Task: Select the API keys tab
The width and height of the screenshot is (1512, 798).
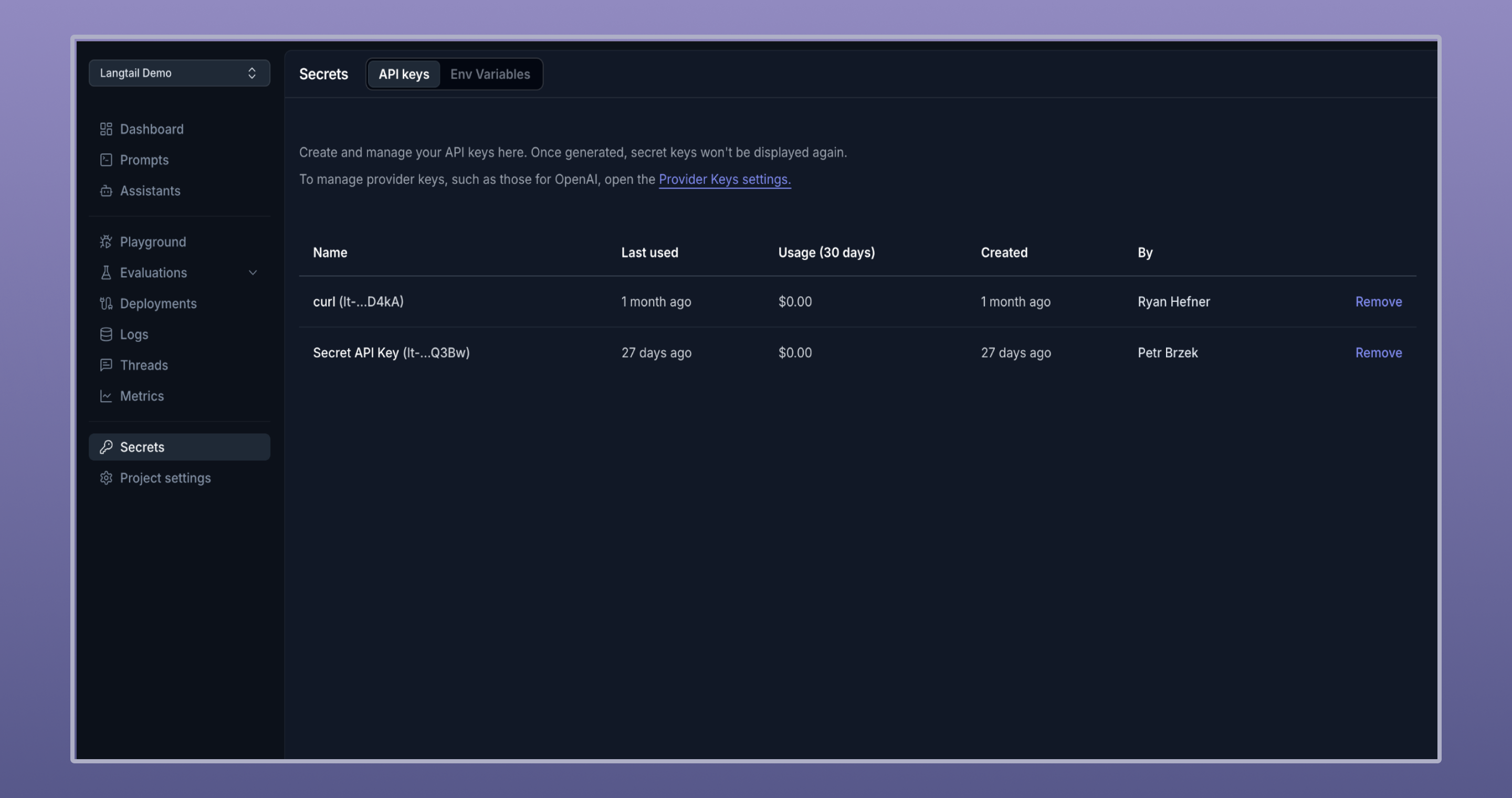Action: tap(404, 74)
